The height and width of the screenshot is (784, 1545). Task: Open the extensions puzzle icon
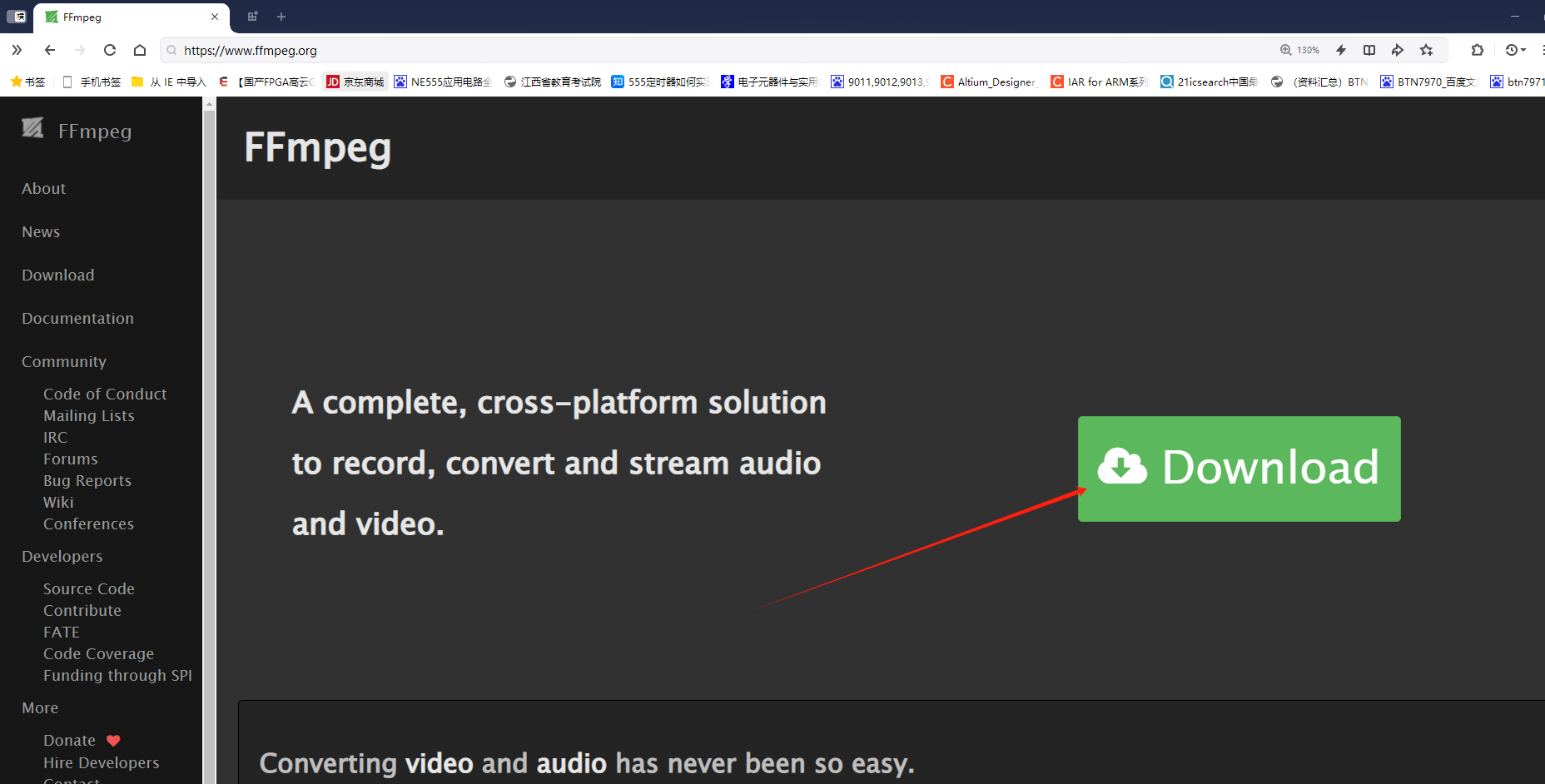1478,50
